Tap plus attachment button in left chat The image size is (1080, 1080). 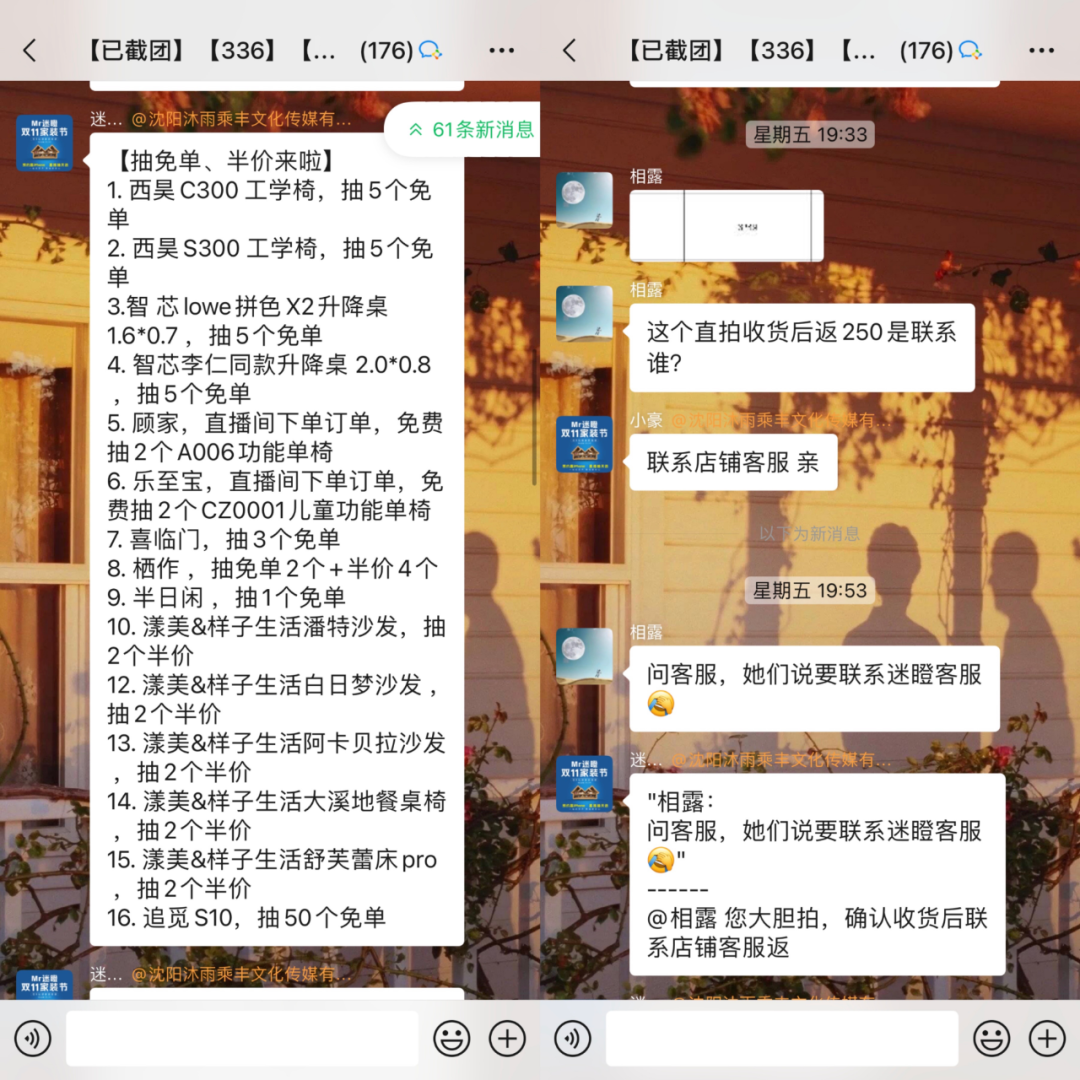(507, 1039)
